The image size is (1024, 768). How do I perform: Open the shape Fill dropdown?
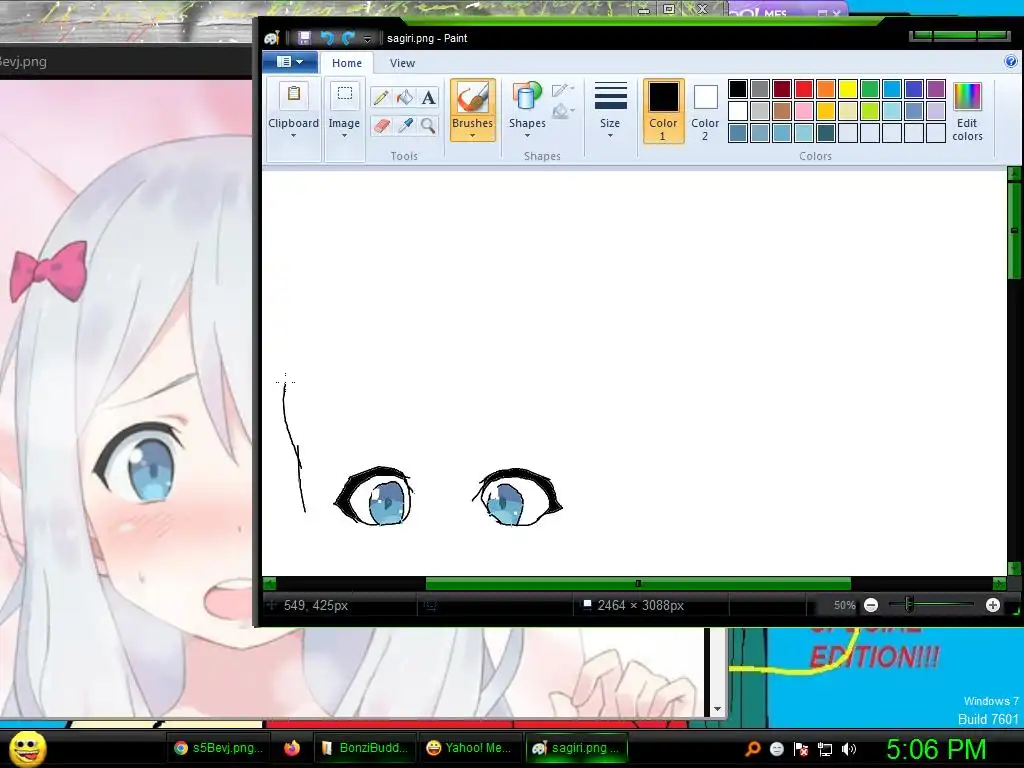(562, 112)
